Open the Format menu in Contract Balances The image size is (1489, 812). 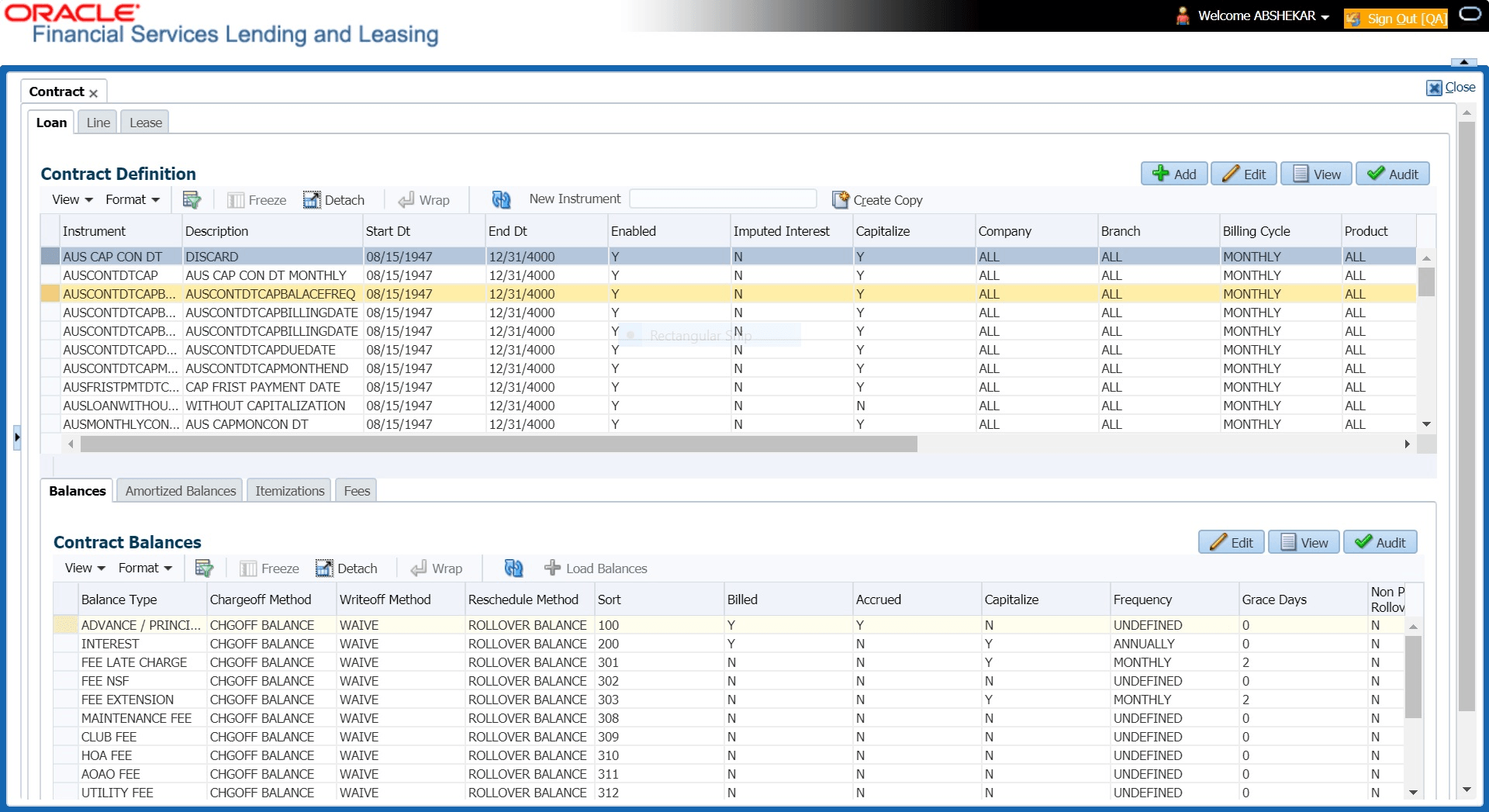click(145, 568)
